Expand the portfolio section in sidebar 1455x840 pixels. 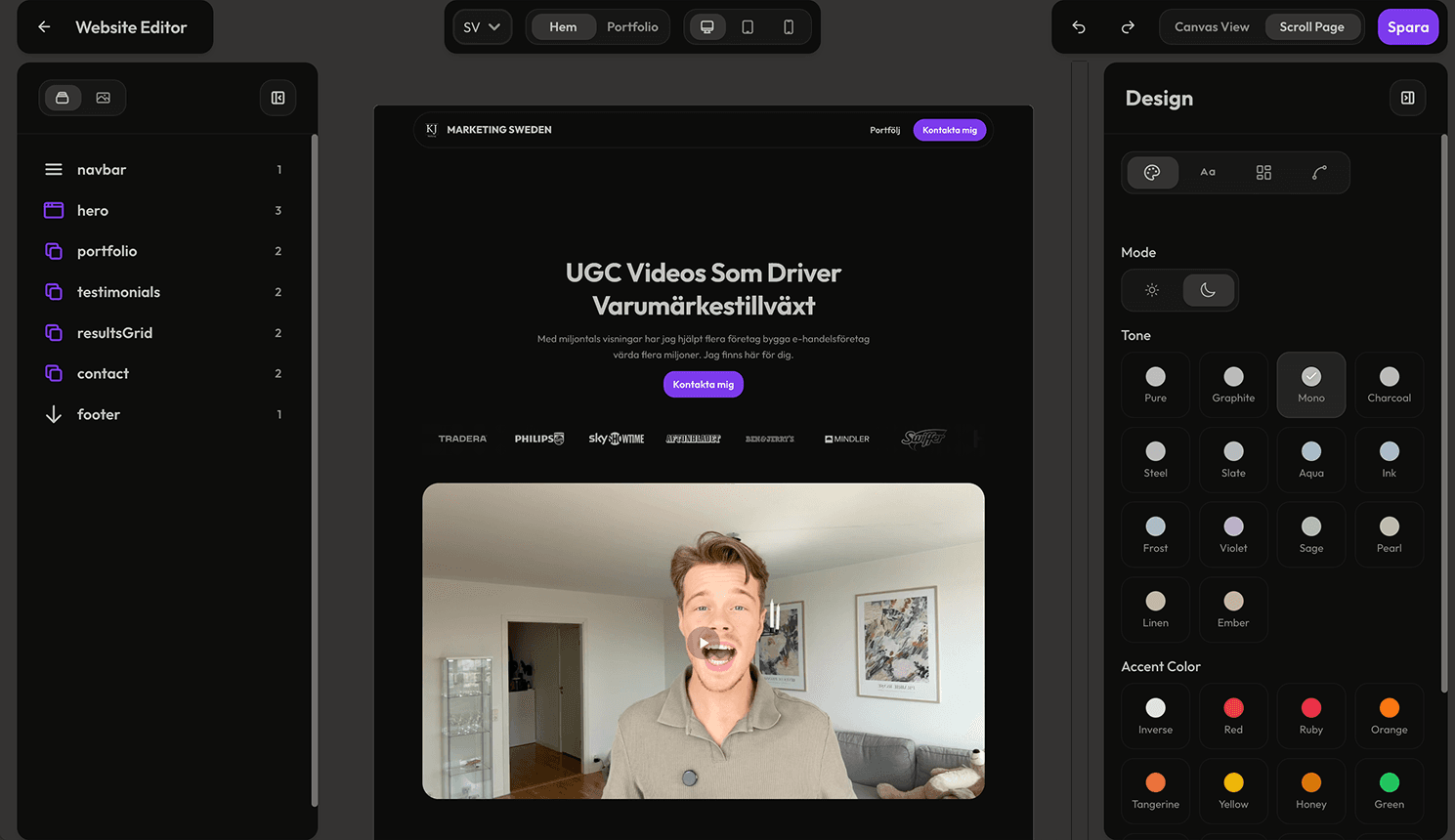pyautogui.click(x=107, y=251)
